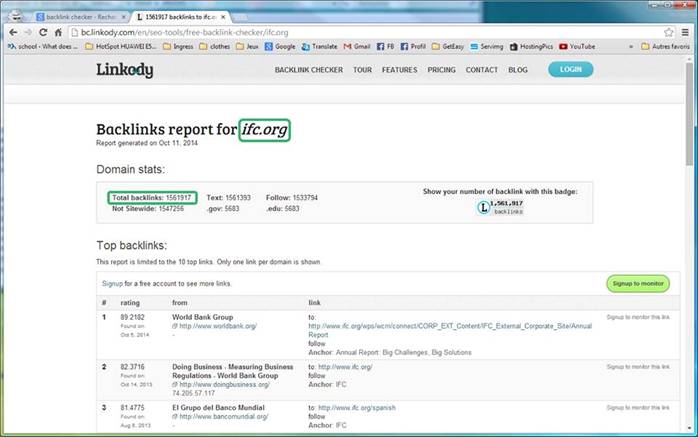This screenshot has height=437, width=698.
Task: Open the worldbank.org source link
Action: click(x=217, y=326)
